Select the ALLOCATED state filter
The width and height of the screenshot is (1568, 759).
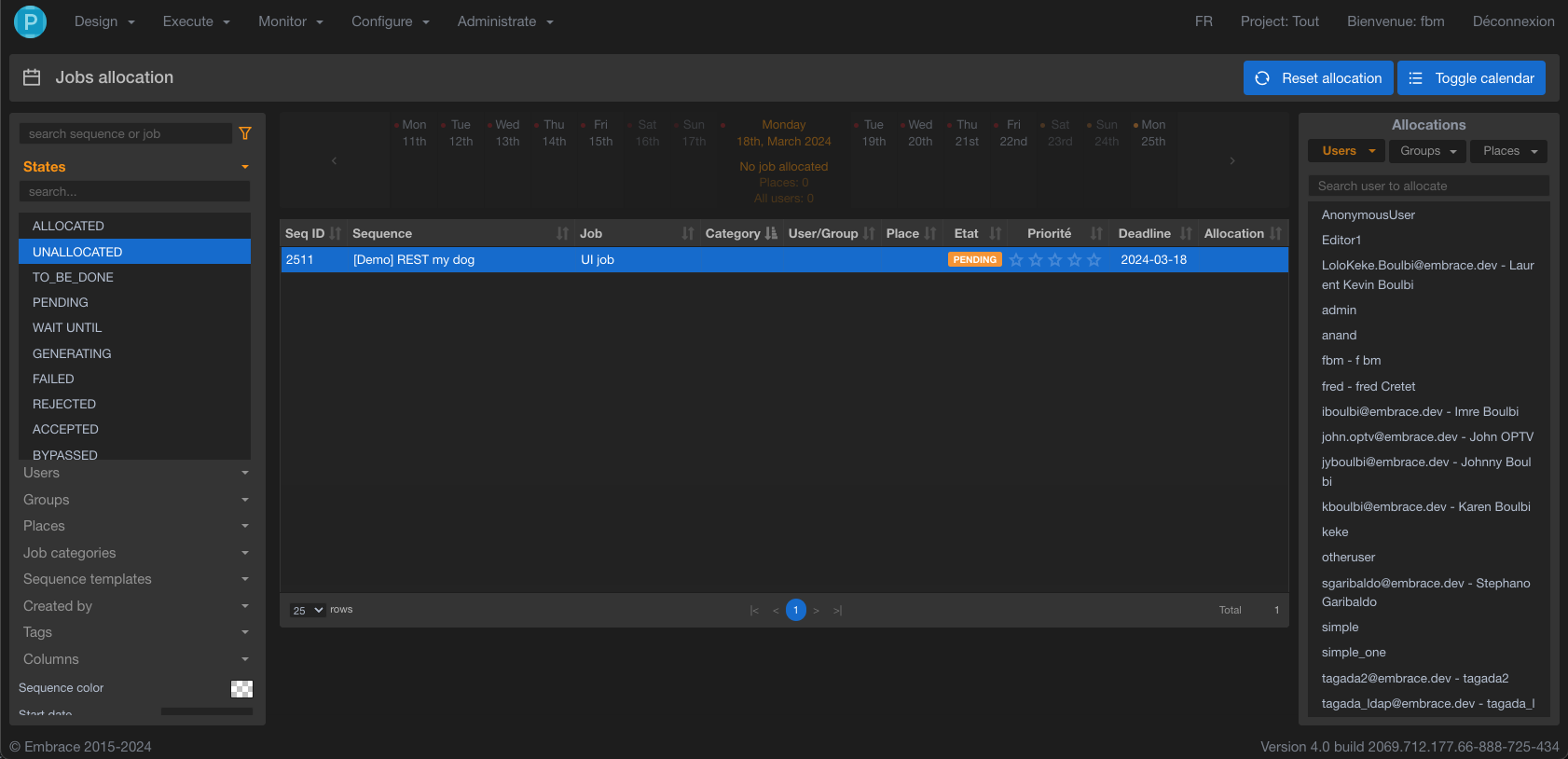135,226
